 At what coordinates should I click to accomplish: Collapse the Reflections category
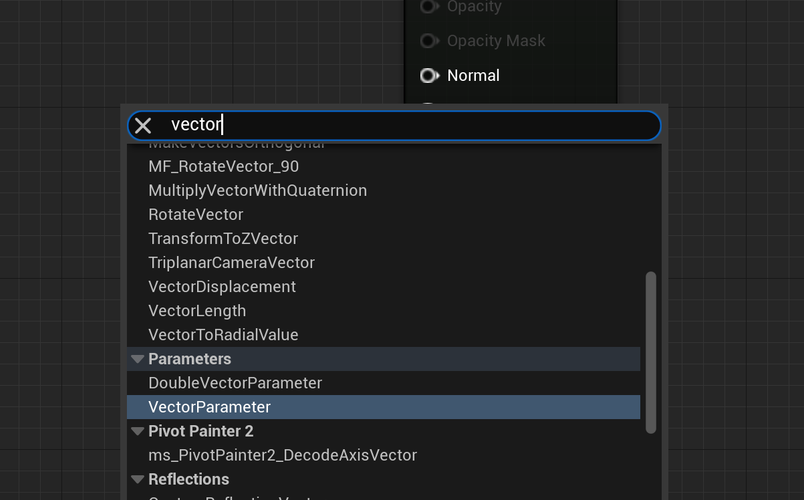point(138,479)
